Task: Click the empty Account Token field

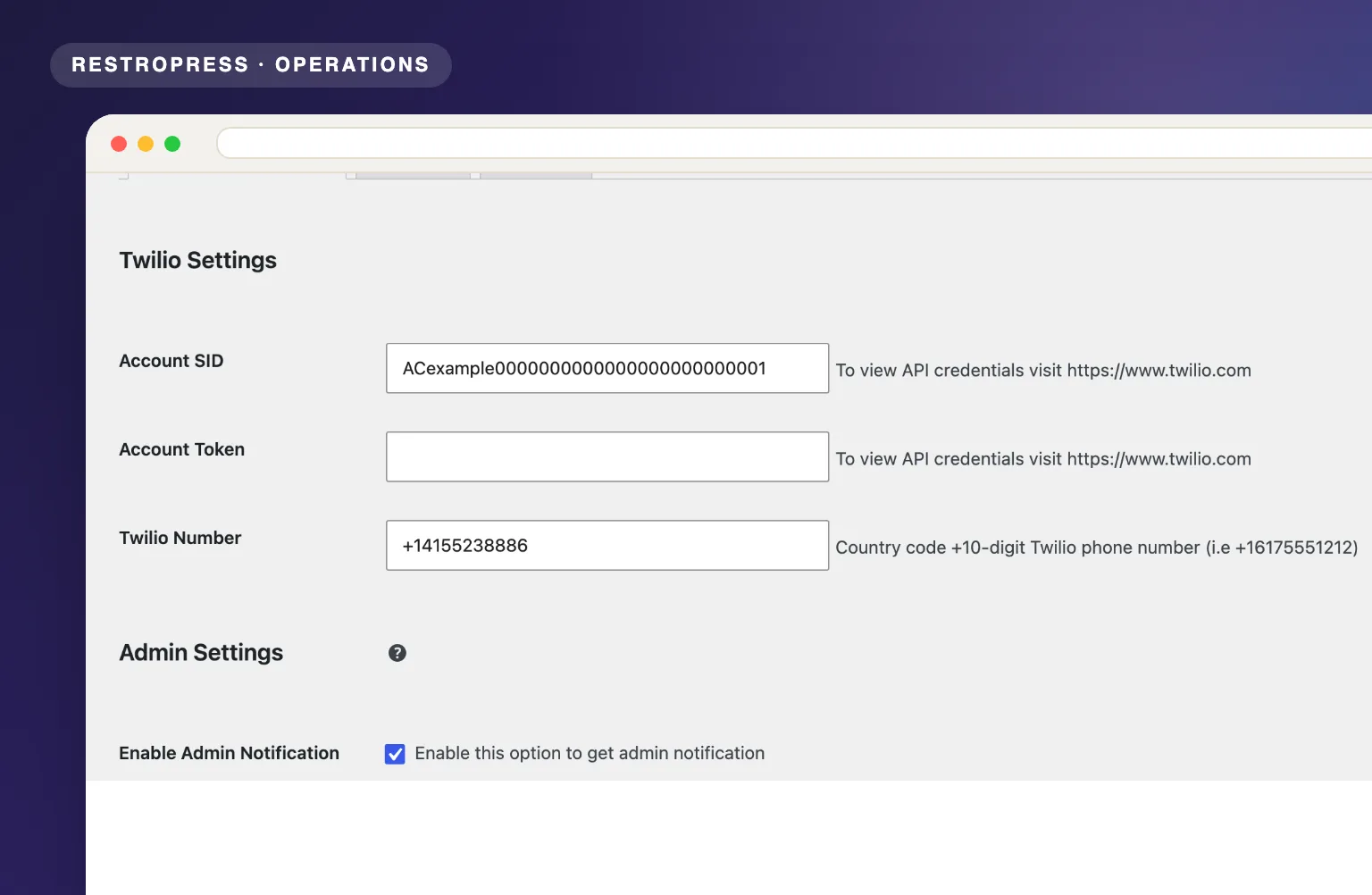Action: pyautogui.click(x=607, y=456)
